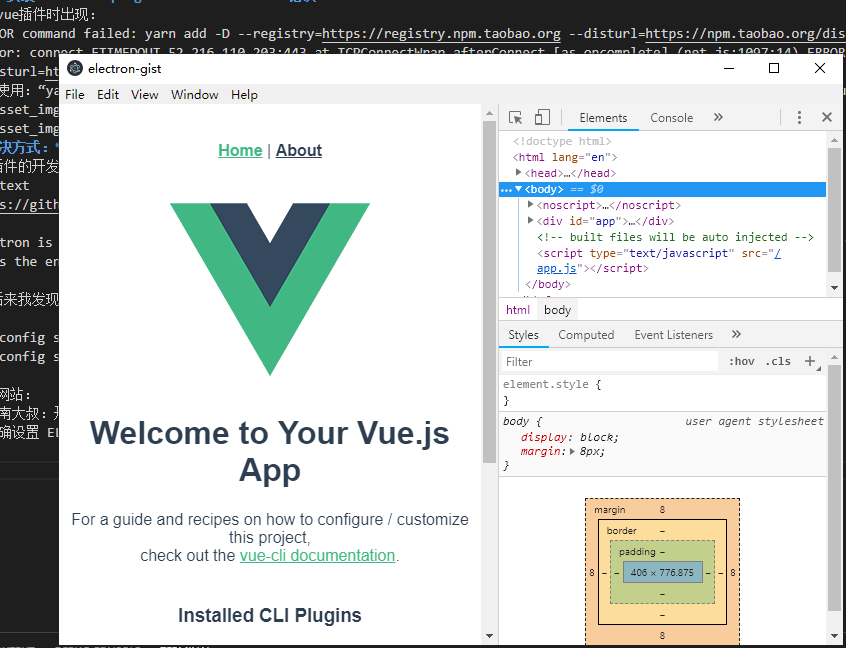846x648 pixels.
Task: Follow the vue-cli documentation link
Action: [317, 555]
